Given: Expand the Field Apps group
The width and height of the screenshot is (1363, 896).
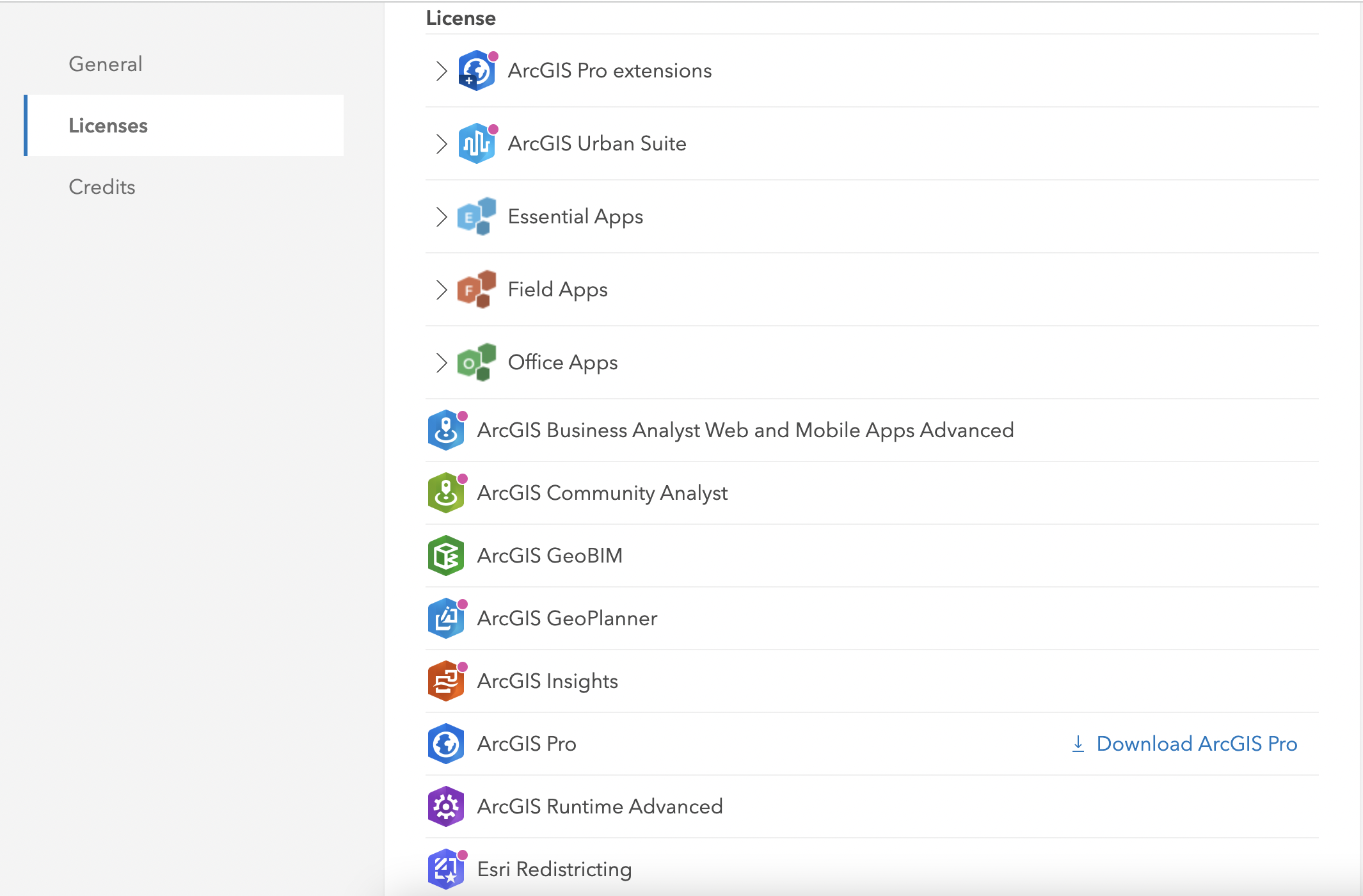Looking at the screenshot, I should pyautogui.click(x=441, y=289).
